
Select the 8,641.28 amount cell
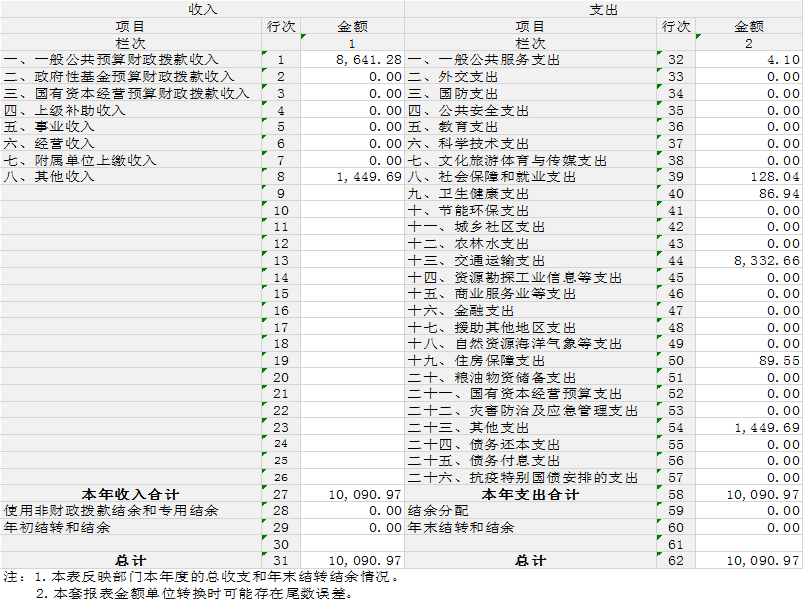pyautogui.click(x=352, y=60)
